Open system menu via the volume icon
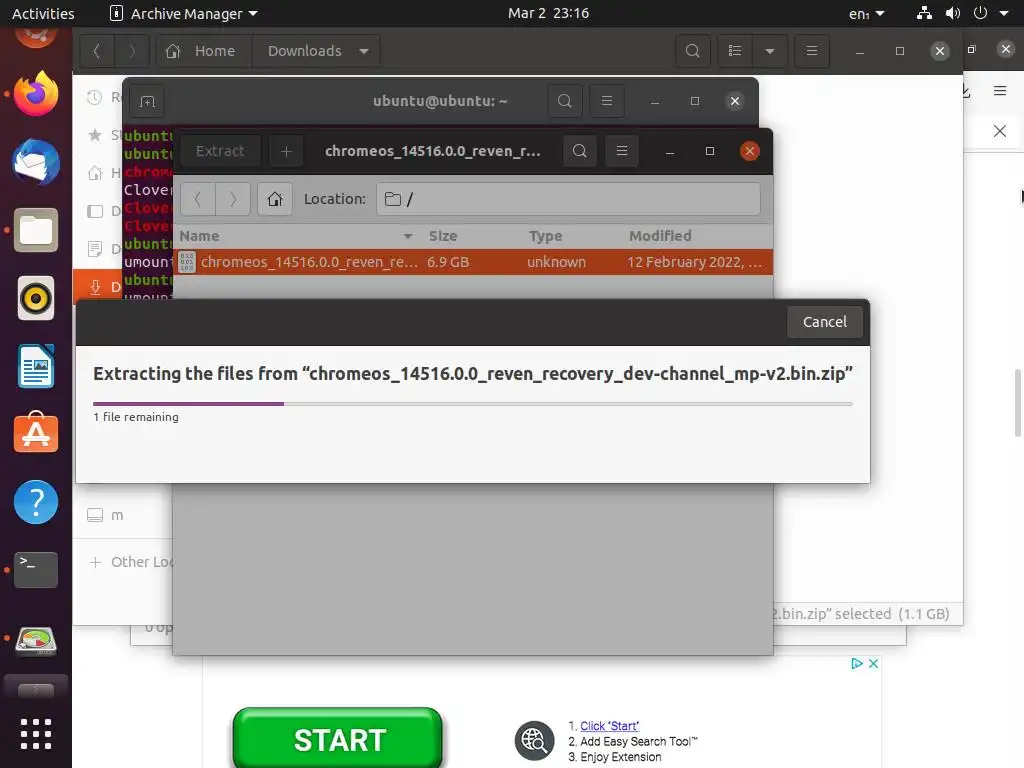The height and width of the screenshot is (768, 1024). [x=953, y=13]
